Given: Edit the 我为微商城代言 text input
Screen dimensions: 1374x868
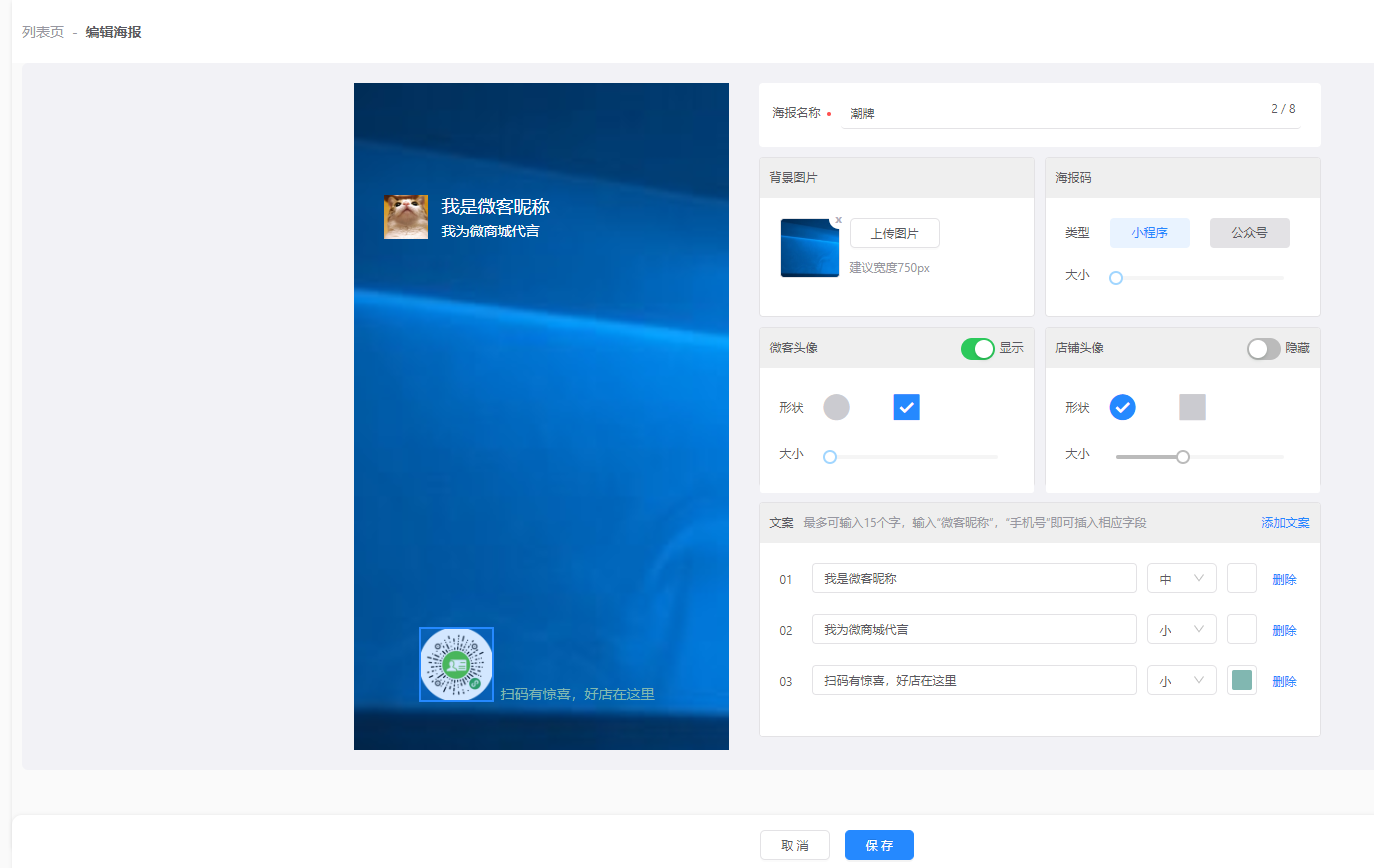Looking at the screenshot, I should pyautogui.click(x=974, y=630).
